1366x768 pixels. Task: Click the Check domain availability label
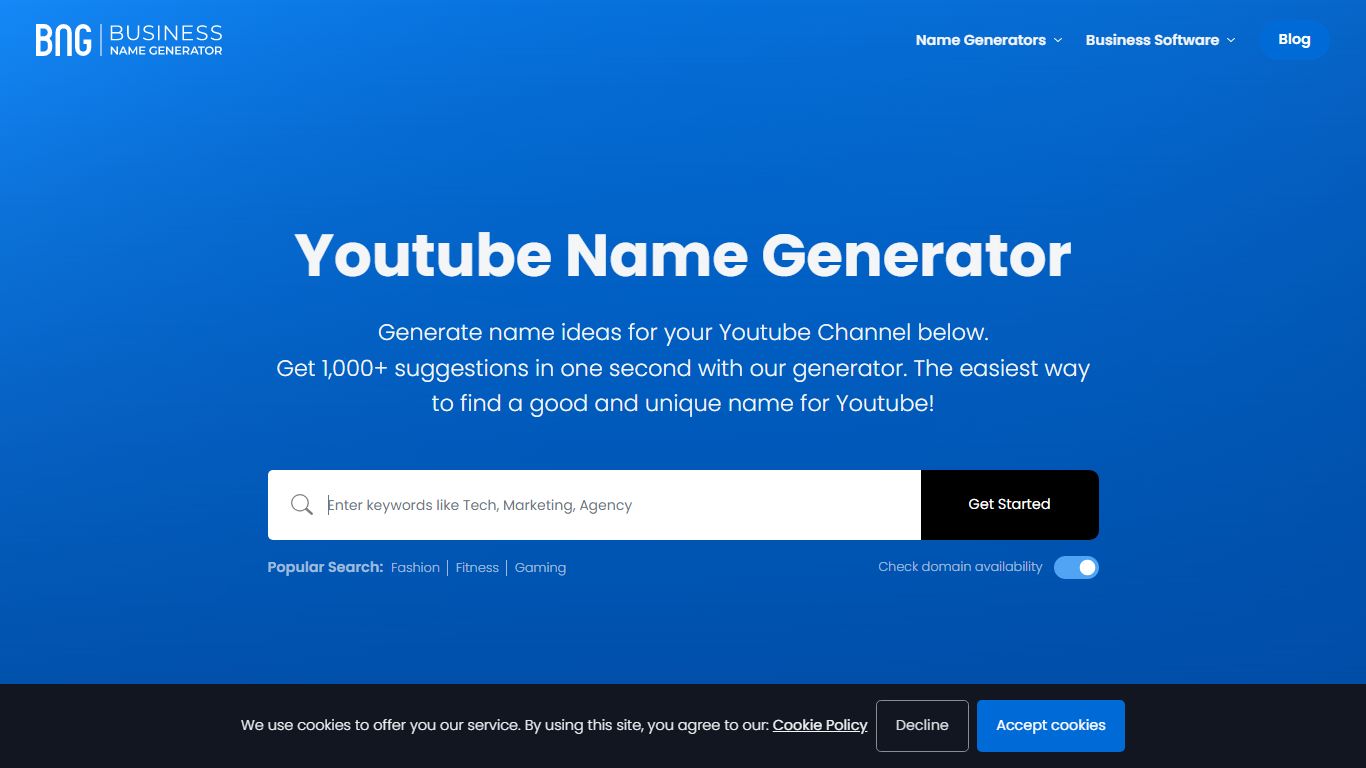coord(960,567)
